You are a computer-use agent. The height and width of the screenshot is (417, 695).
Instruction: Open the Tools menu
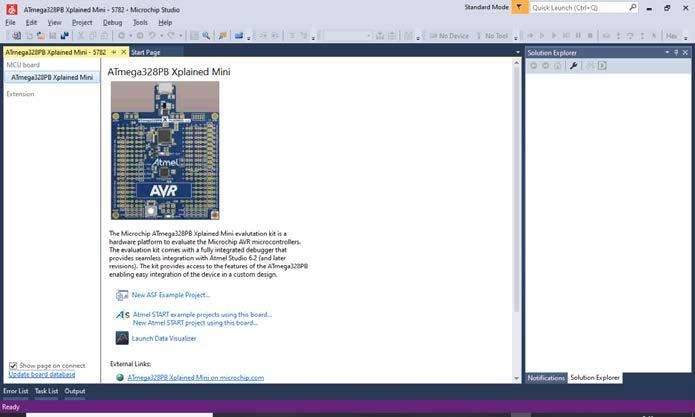click(140, 23)
